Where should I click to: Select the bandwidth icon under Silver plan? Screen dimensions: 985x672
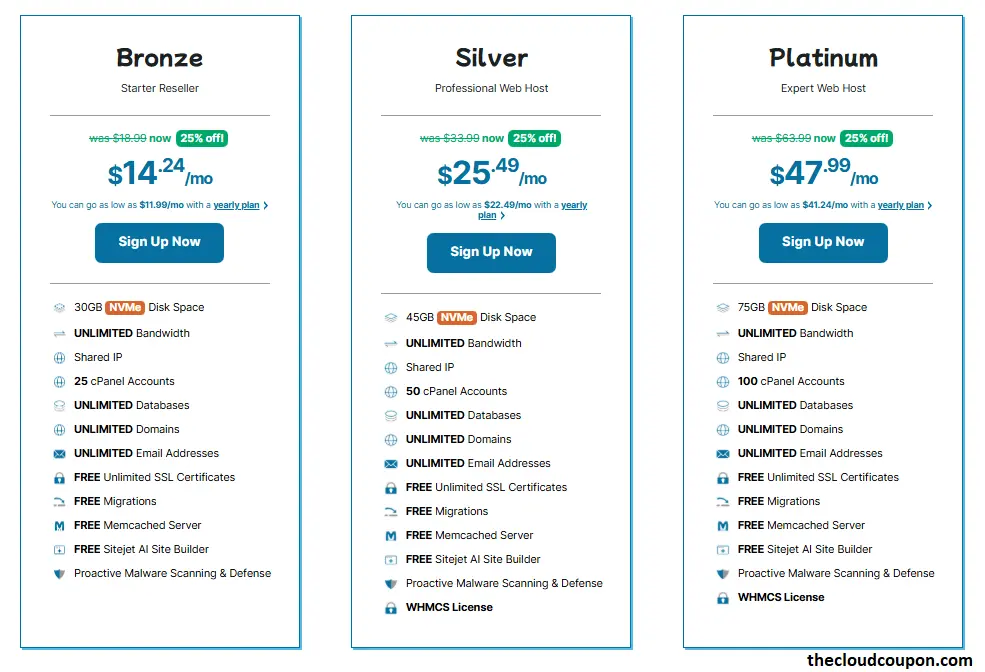[x=391, y=343]
